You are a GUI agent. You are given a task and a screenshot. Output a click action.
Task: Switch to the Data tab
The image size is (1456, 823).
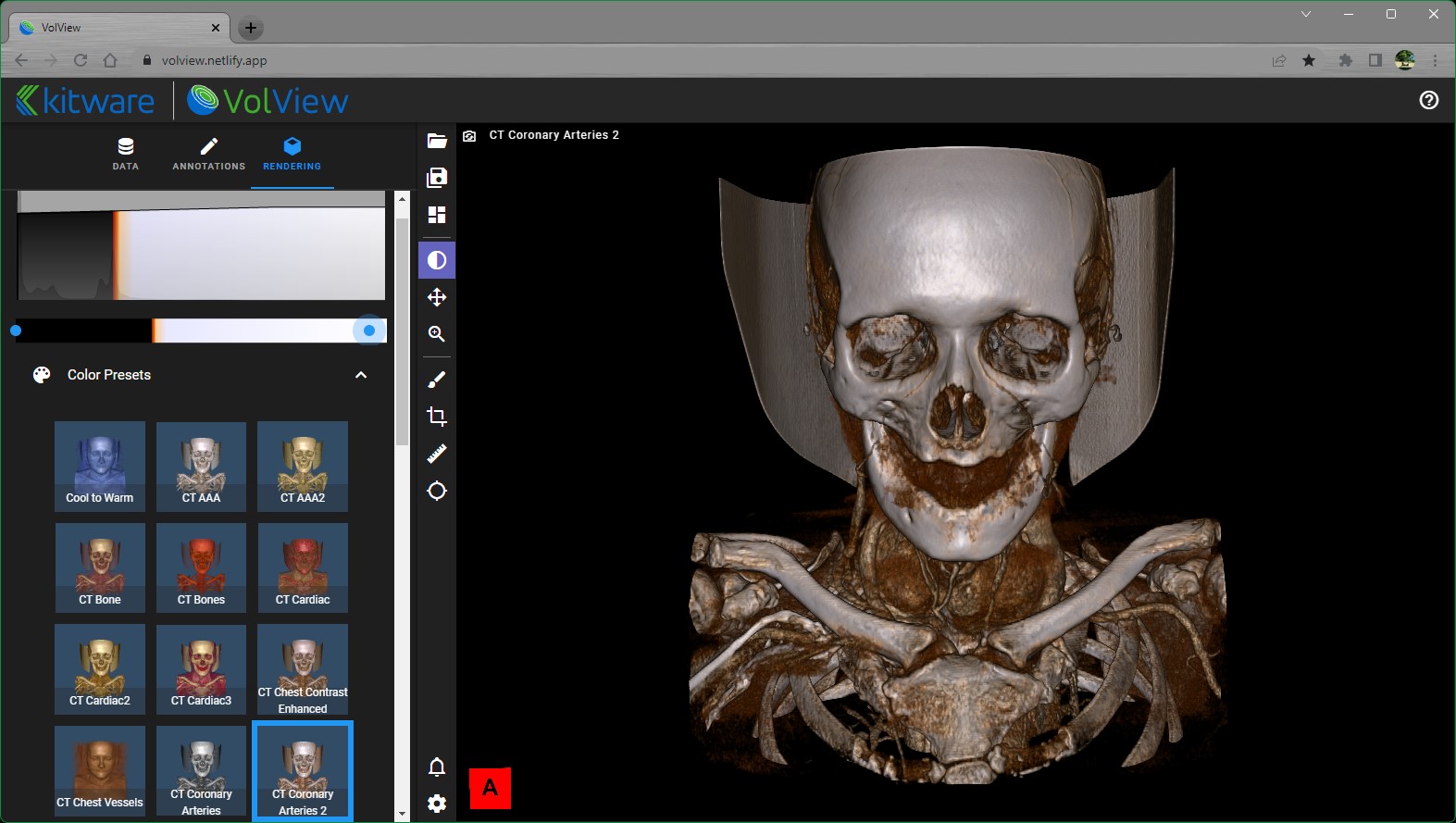pyautogui.click(x=126, y=154)
